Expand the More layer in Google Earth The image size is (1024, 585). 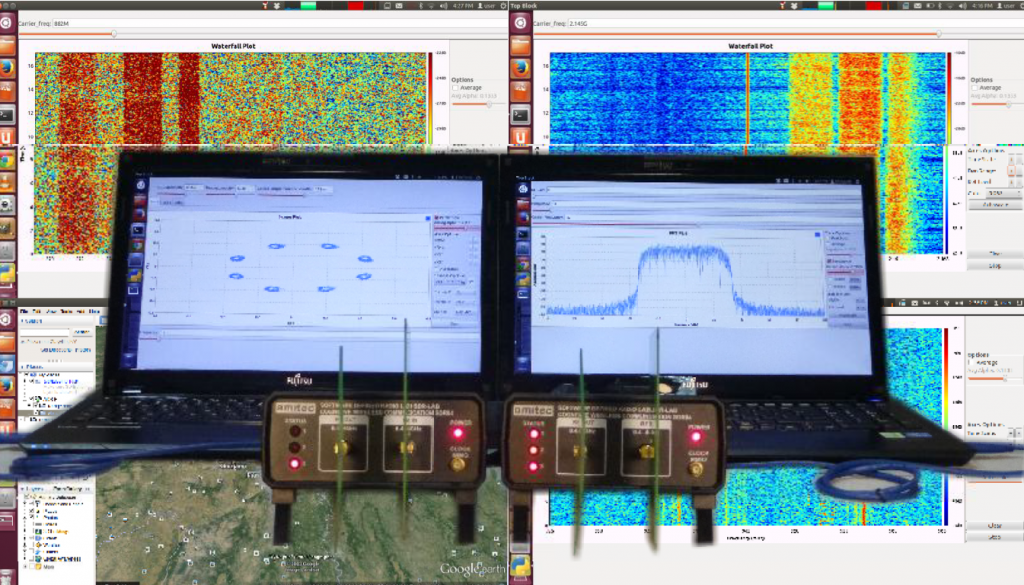coord(26,567)
